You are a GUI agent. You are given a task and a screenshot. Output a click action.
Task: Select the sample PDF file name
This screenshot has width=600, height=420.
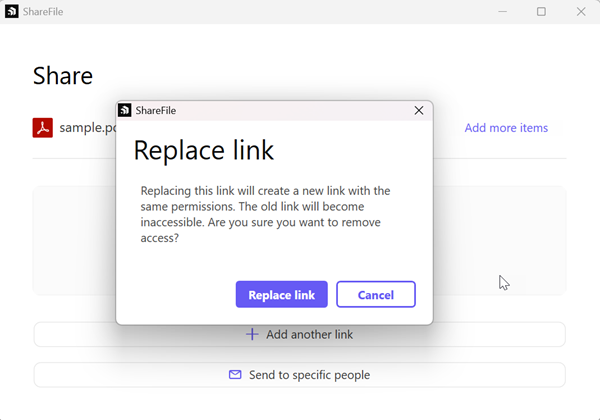point(87,128)
